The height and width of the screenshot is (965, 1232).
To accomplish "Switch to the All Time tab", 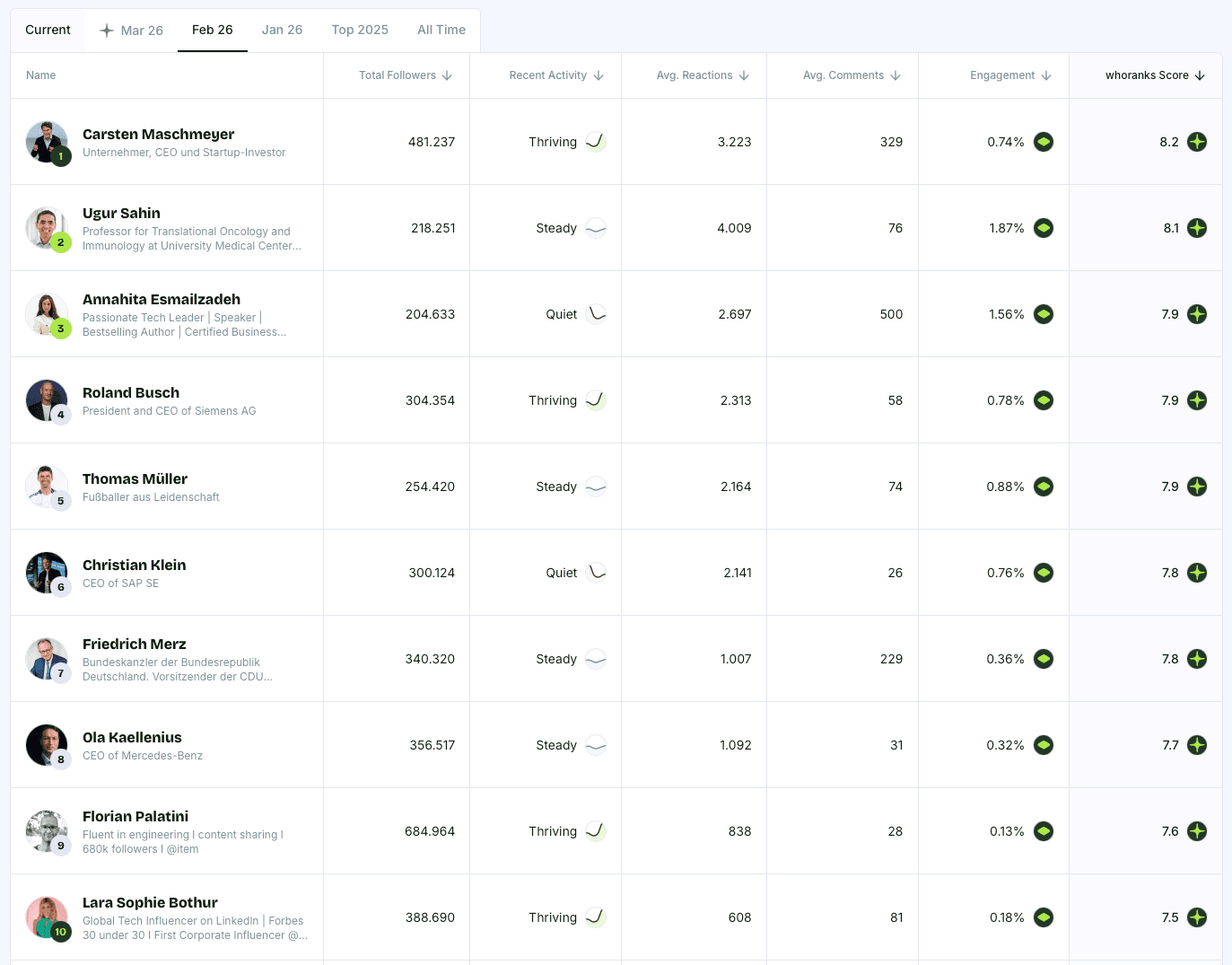I will tap(441, 30).
